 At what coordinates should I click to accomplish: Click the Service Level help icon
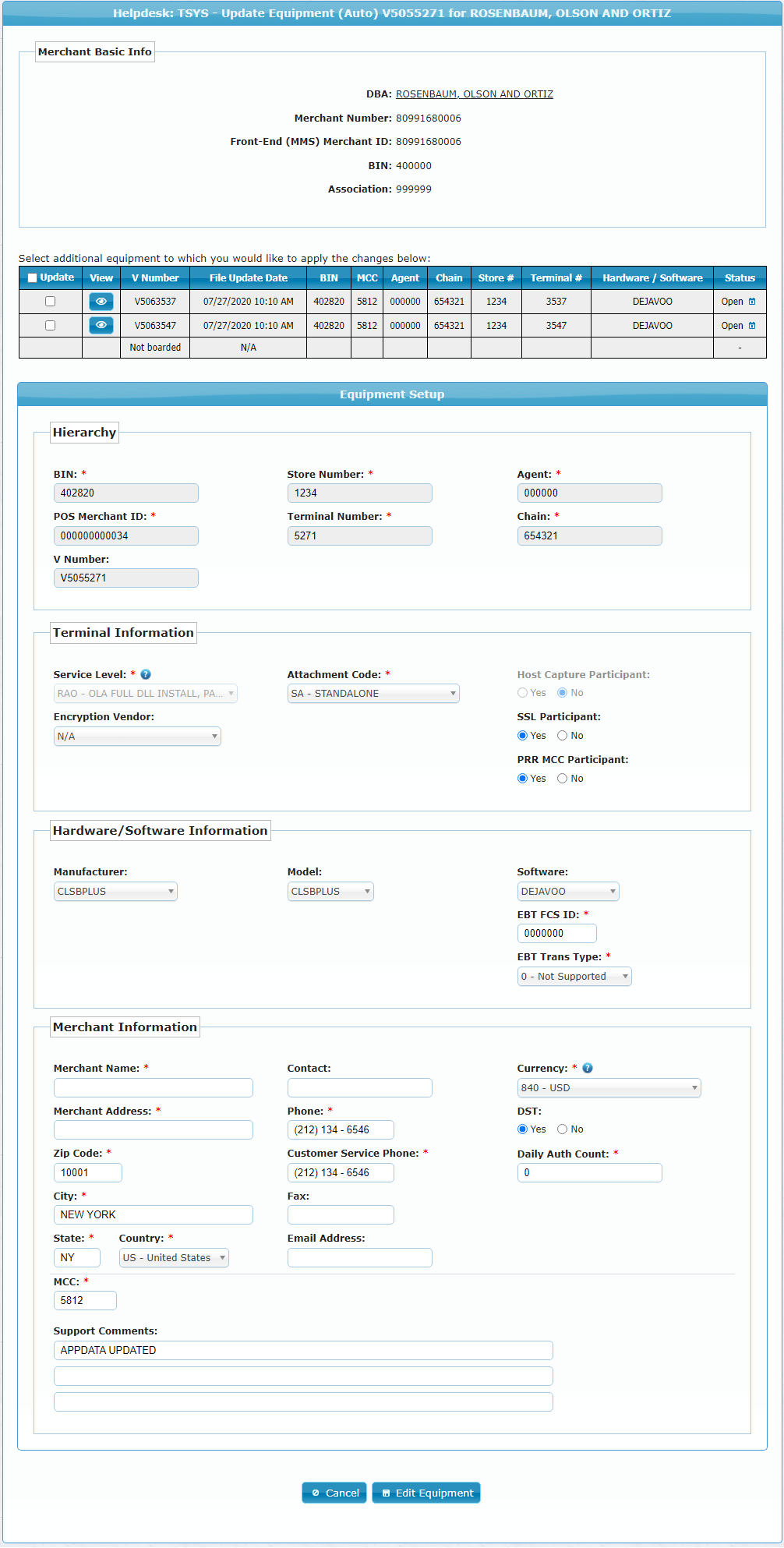[146, 675]
